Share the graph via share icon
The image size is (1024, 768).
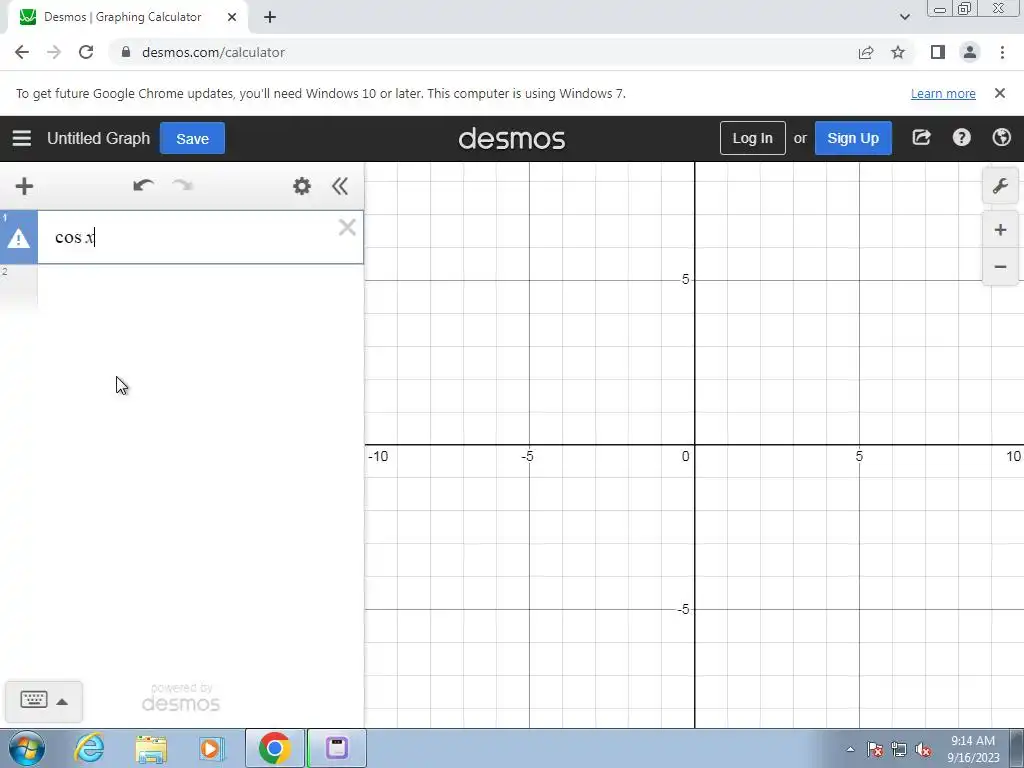pos(921,138)
